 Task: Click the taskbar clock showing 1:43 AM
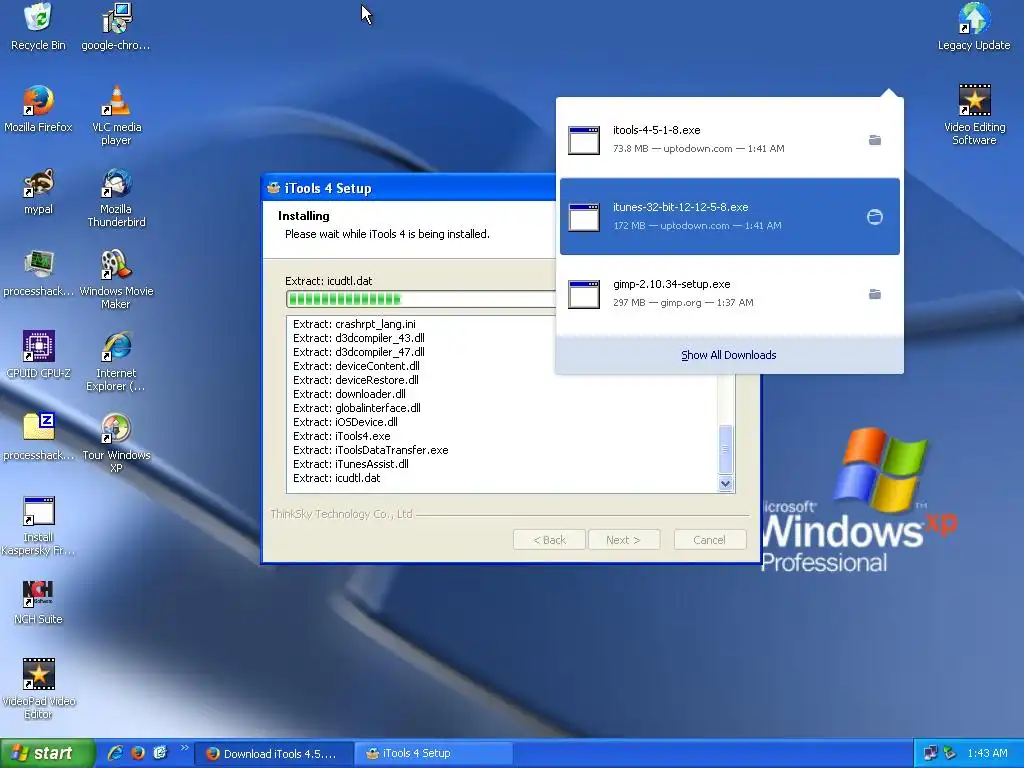[987, 753]
